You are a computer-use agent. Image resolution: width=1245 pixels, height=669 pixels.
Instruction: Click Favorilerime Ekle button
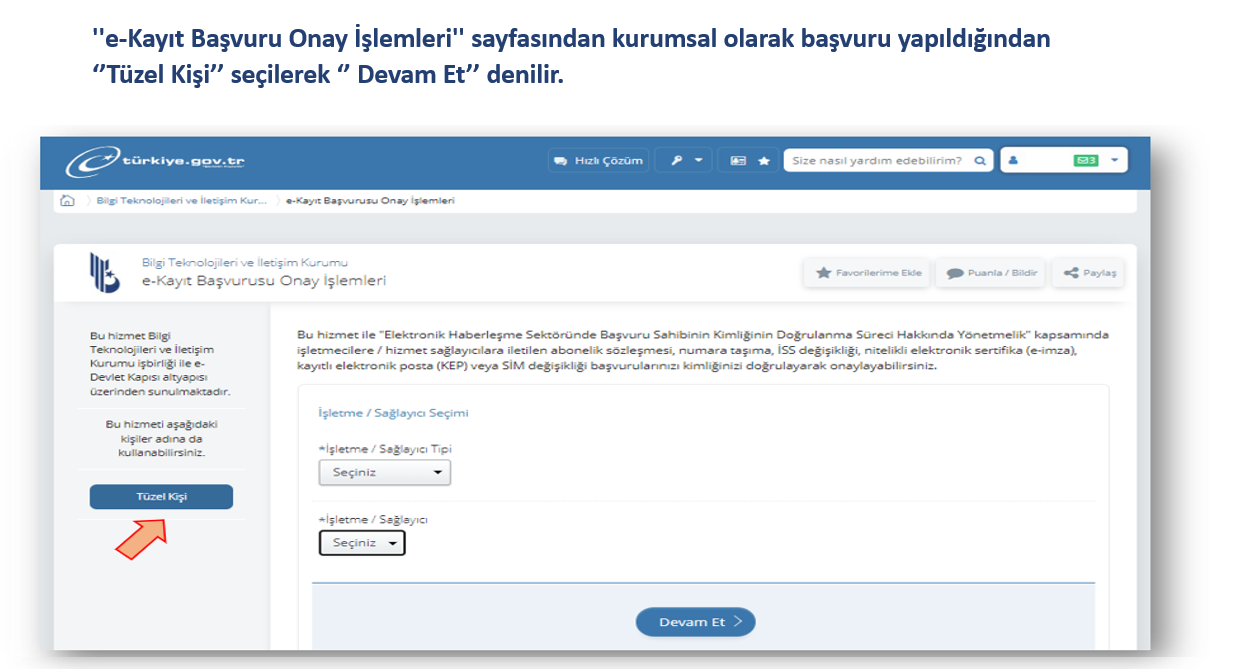pos(868,273)
